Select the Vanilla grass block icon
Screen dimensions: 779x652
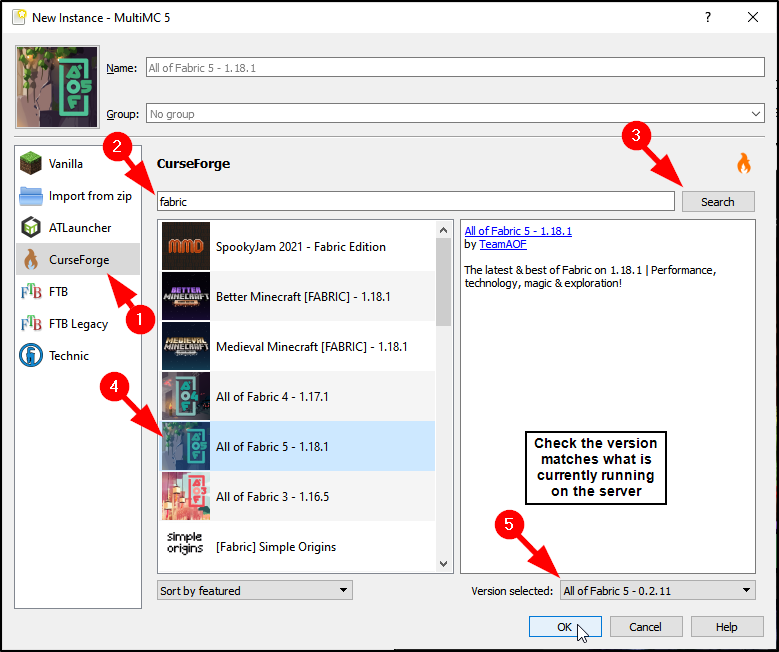31,163
